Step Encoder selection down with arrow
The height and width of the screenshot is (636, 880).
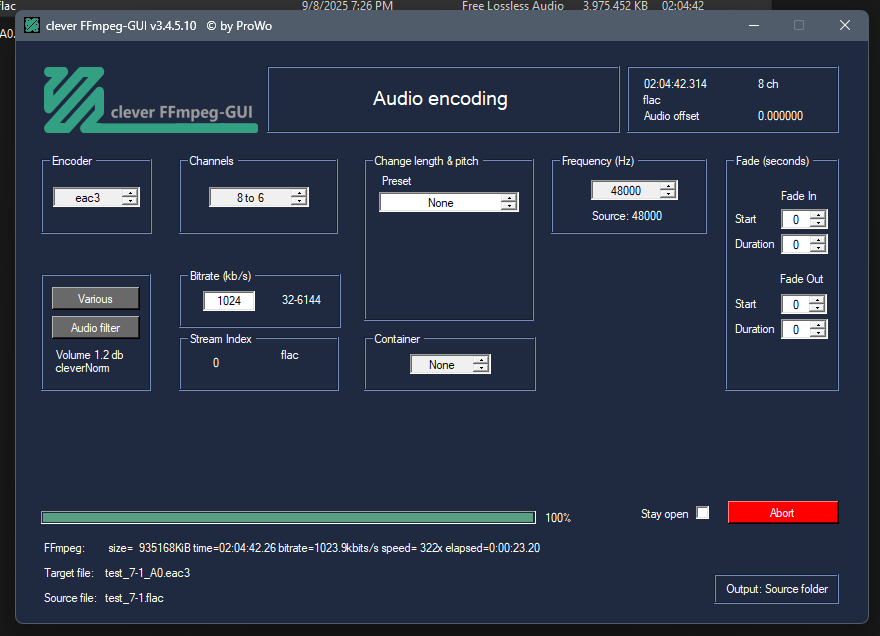(130, 202)
